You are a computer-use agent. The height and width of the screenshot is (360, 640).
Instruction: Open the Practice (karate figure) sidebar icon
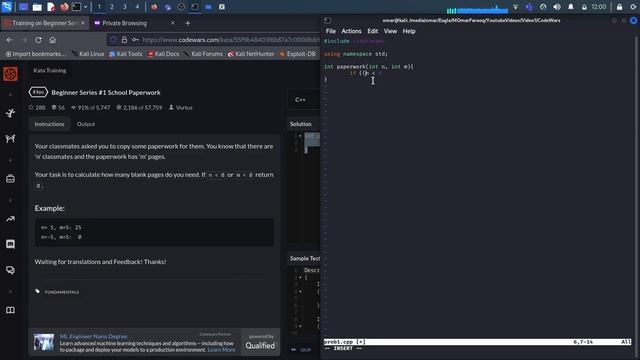pyautogui.click(x=10, y=113)
